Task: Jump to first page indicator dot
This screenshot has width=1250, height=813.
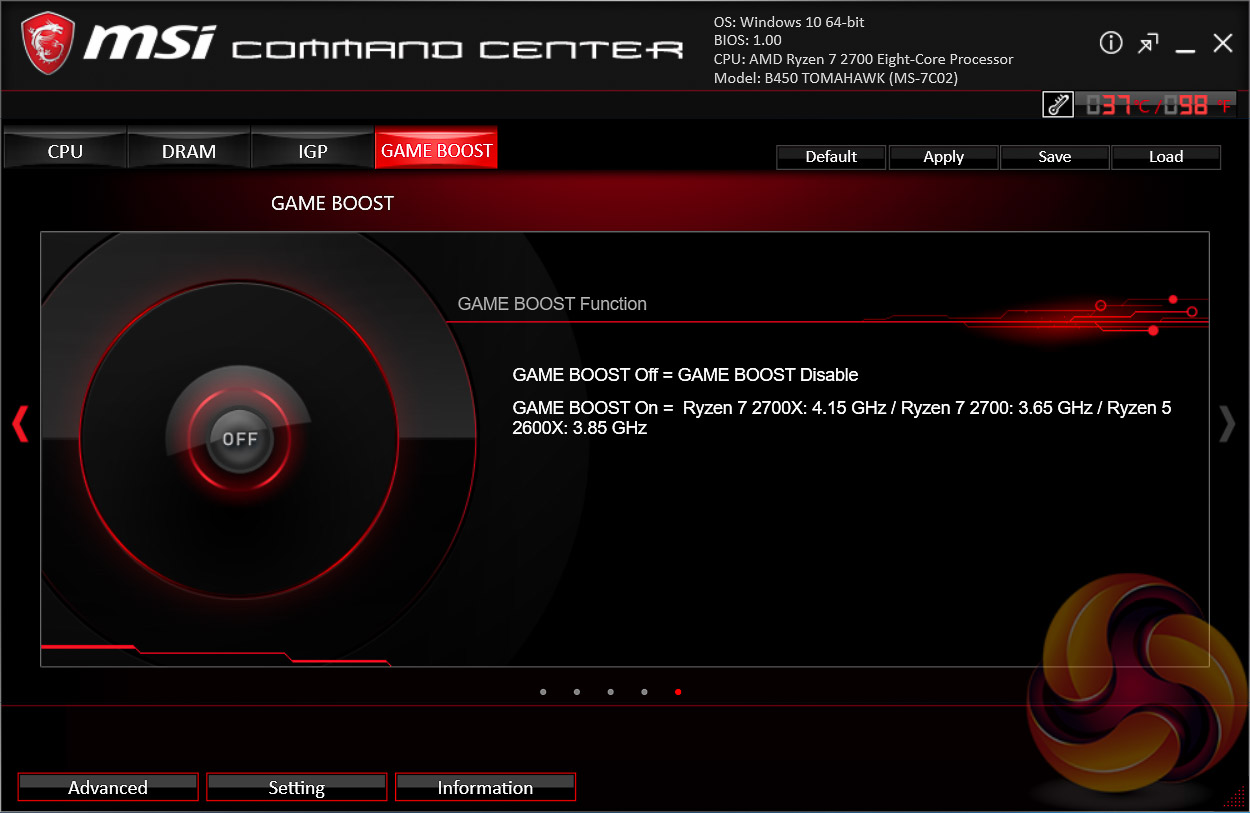Action: (x=543, y=691)
